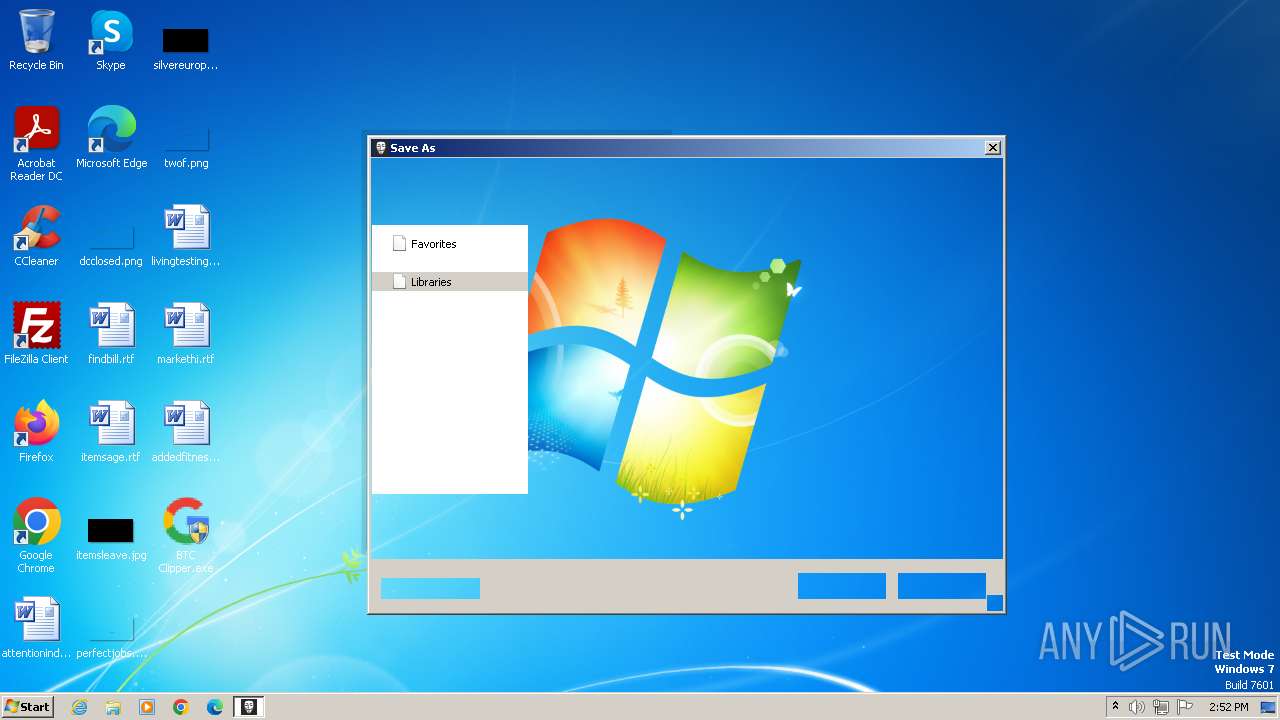
Task: Open Acrobat Reader DC shortcut
Action: [x=36, y=144]
